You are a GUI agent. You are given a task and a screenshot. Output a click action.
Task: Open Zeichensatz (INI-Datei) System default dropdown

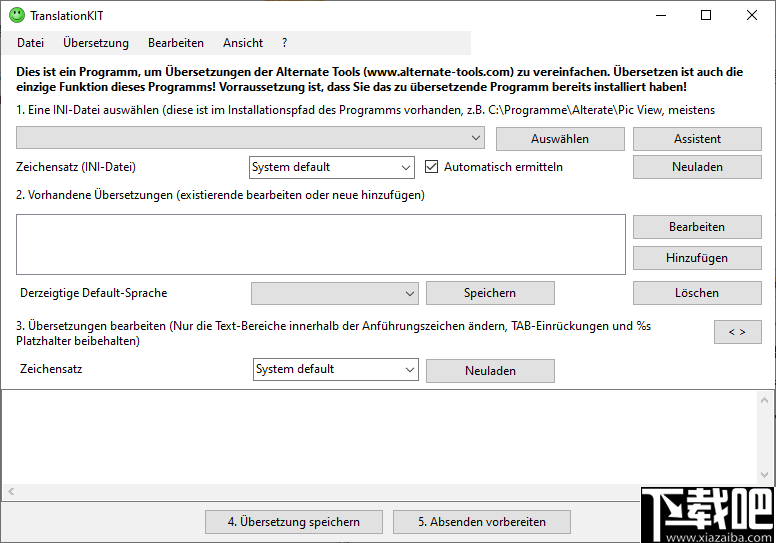332,167
